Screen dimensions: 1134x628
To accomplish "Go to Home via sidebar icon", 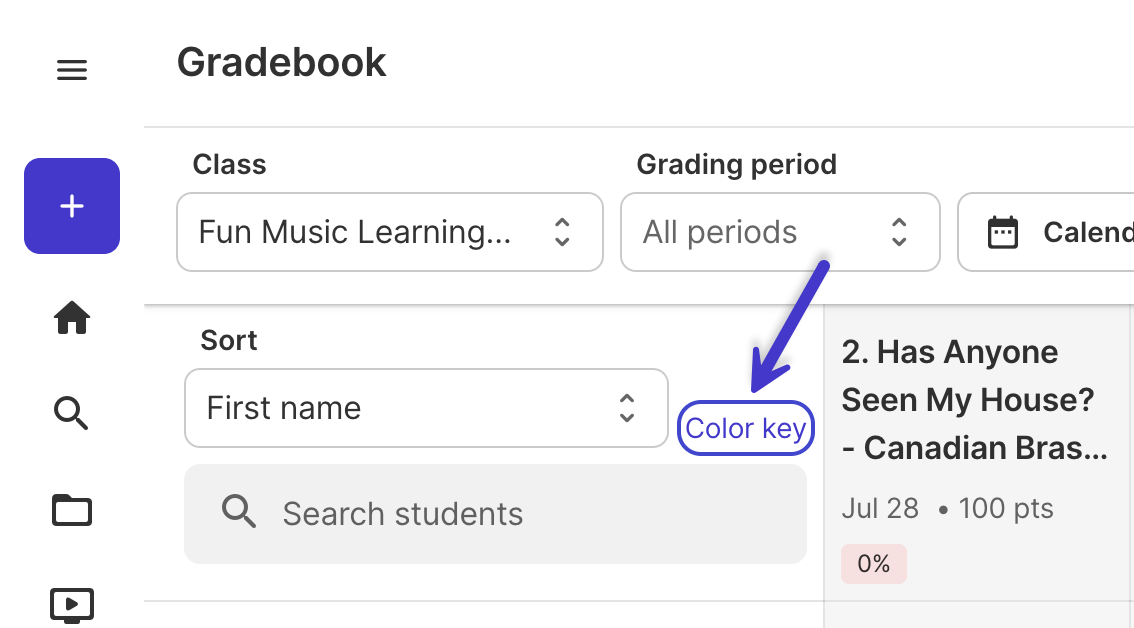I will click(72, 318).
